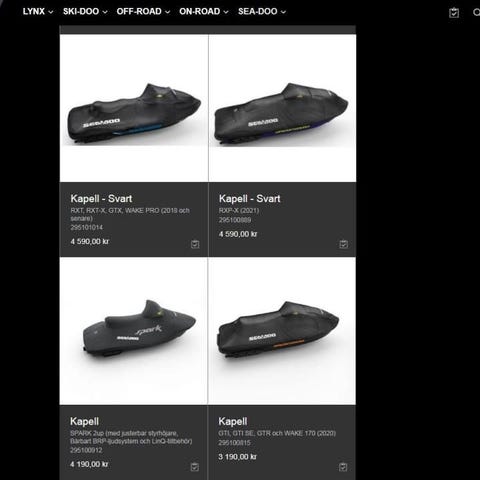Image resolution: width=480 pixels, height=480 pixels.
Task: Add RXT Kapell - Svart 295101014 to list icon
Action: click(x=195, y=244)
